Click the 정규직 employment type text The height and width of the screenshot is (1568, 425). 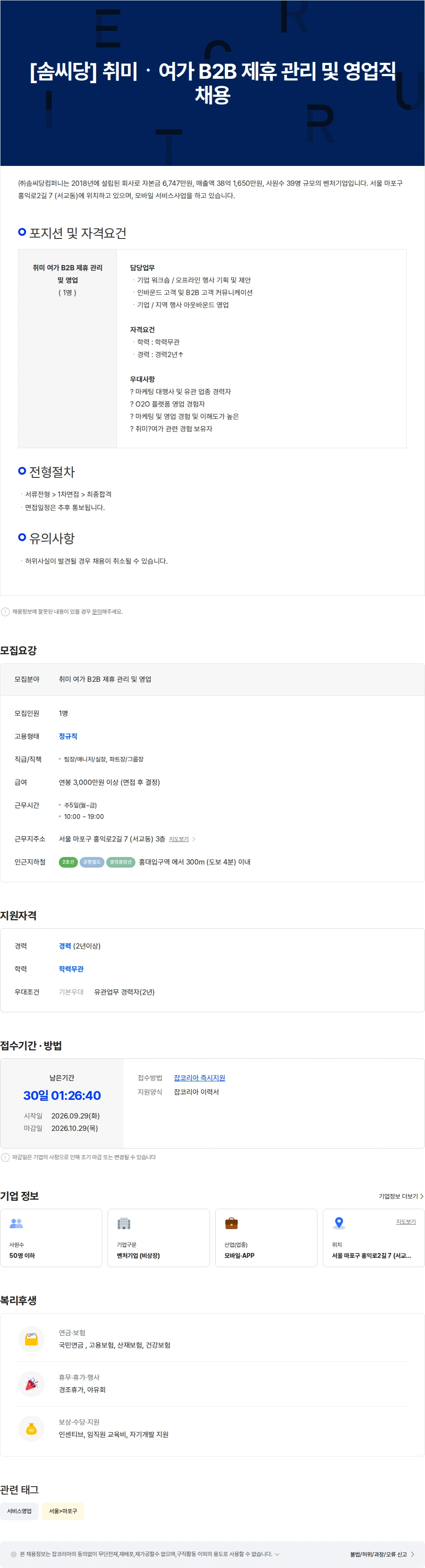coord(68,736)
